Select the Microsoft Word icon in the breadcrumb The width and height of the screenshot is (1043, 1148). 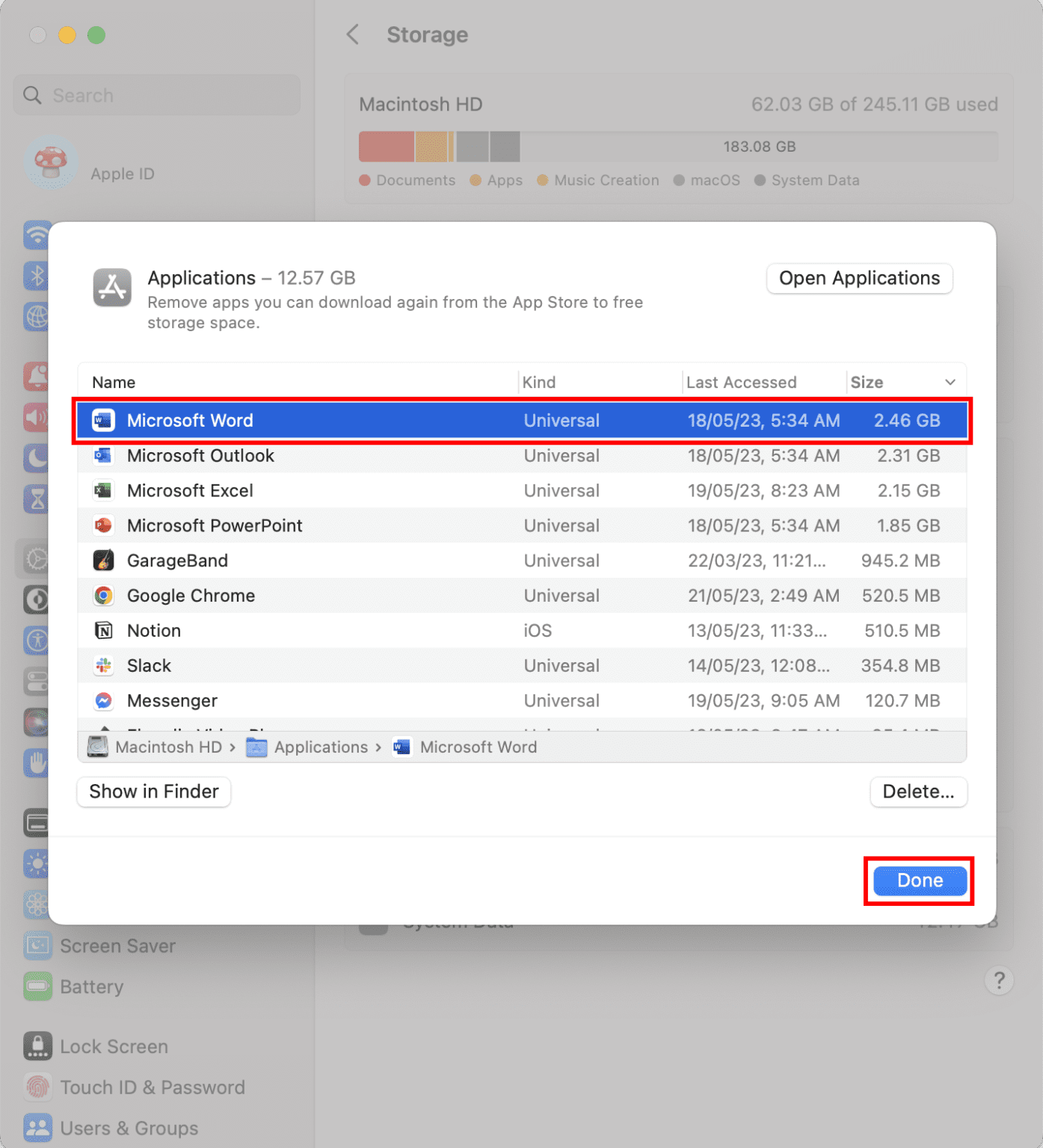point(401,747)
